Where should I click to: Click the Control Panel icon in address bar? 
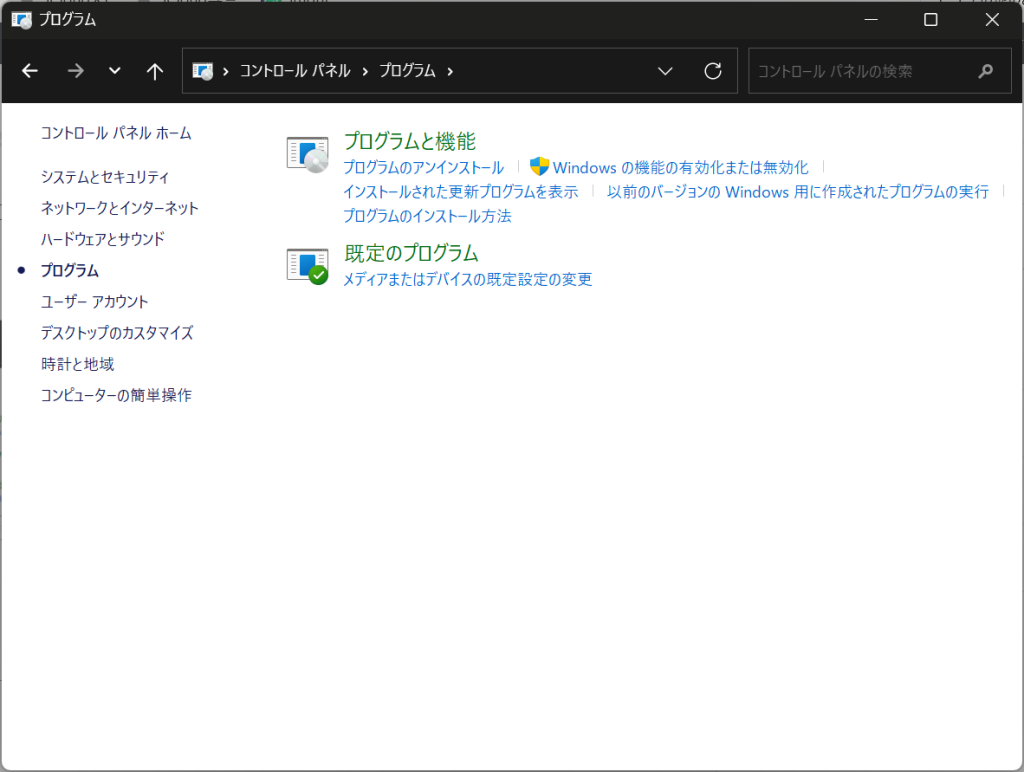coord(203,71)
